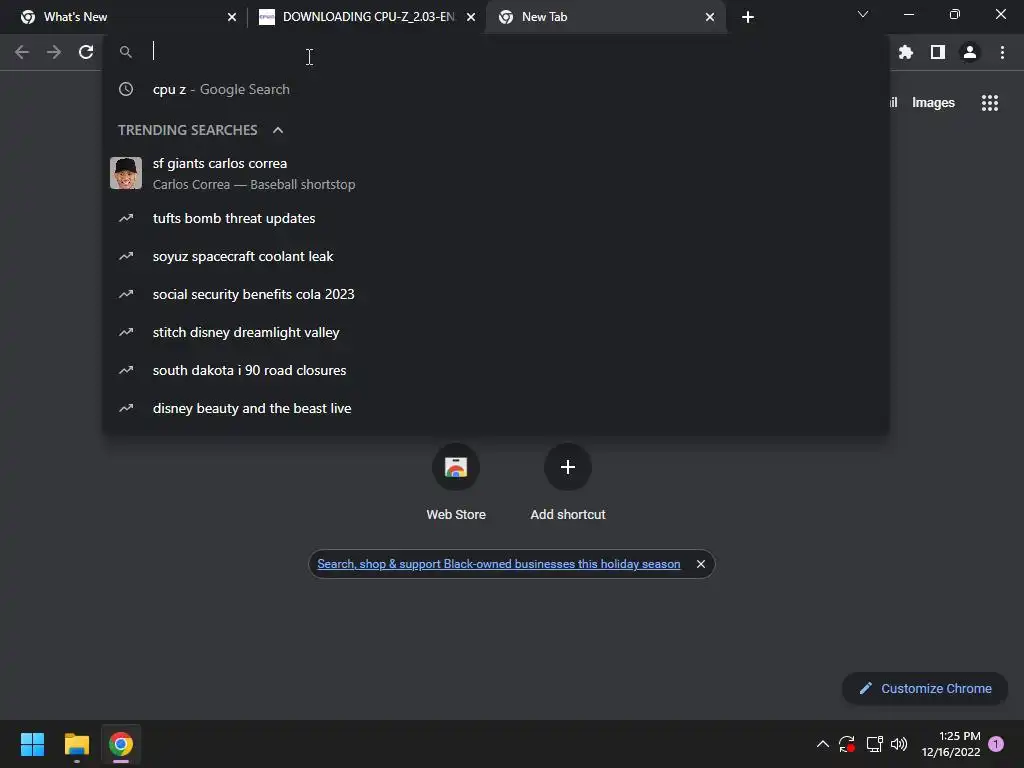The width and height of the screenshot is (1024, 768).
Task: Pick 'stitch disney dreamlight valley' suggestion
Action: coord(496,332)
